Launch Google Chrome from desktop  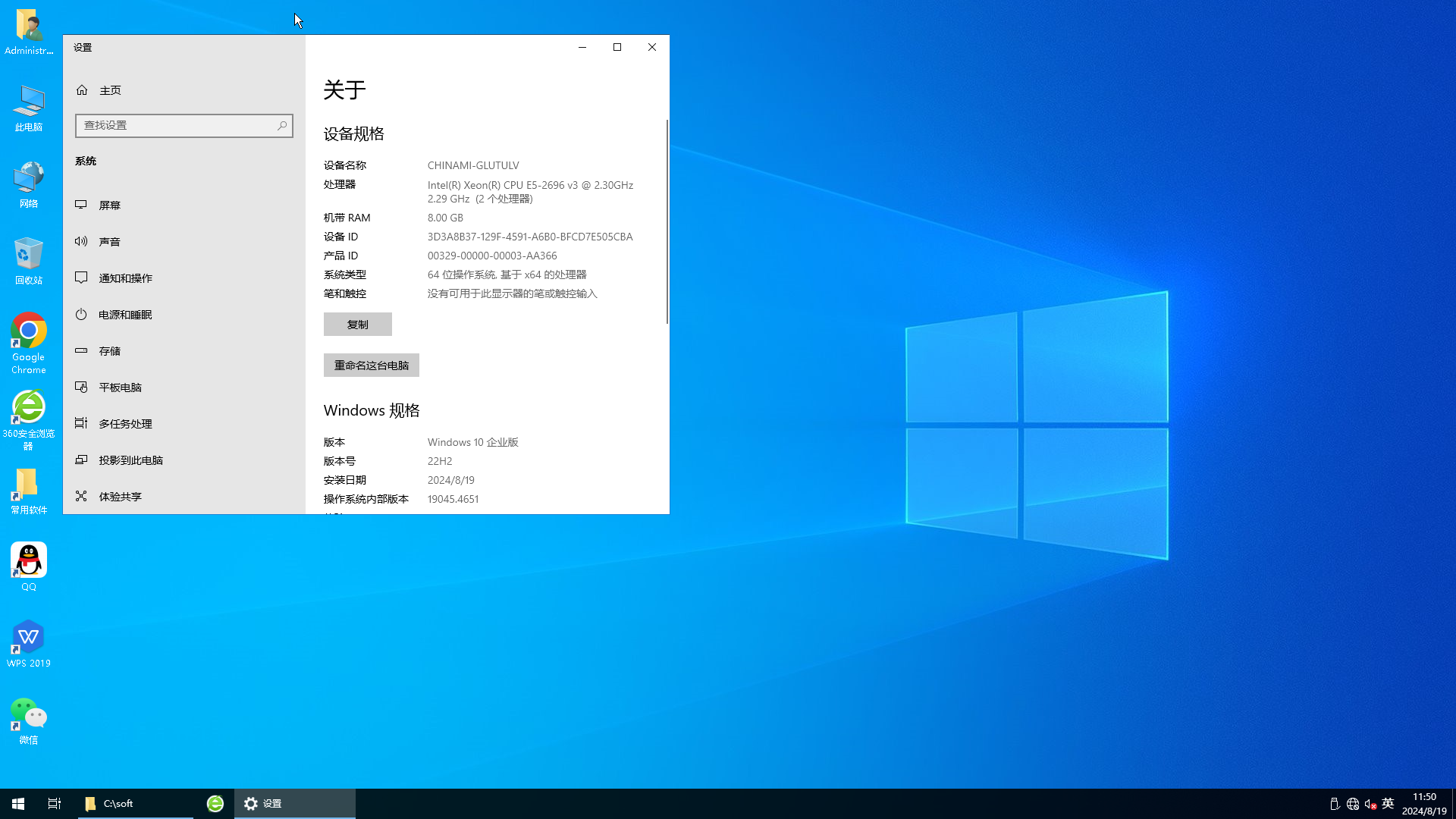(29, 343)
